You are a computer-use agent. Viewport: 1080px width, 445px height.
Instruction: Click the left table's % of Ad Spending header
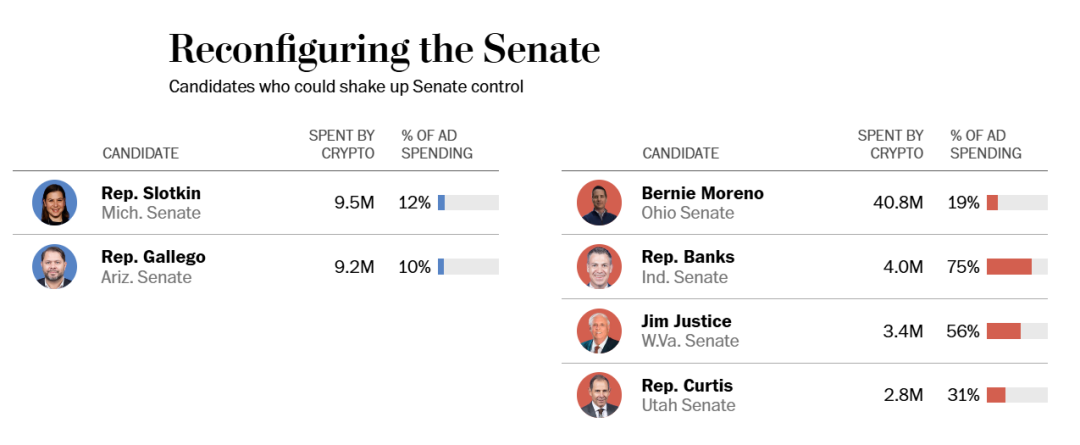437,144
